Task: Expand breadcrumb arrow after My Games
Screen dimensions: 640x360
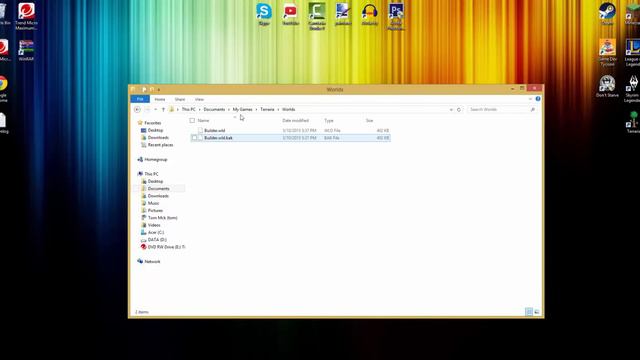Action: (x=256, y=109)
